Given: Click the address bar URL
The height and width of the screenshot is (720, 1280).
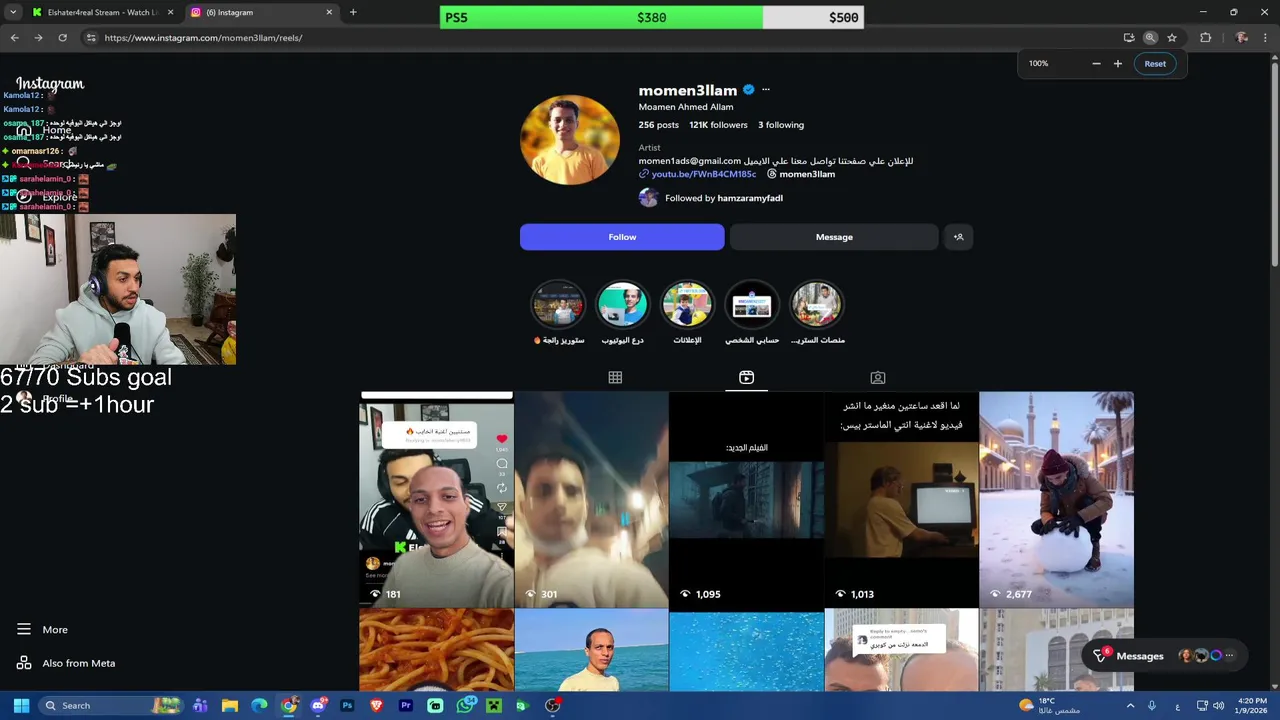Looking at the screenshot, I should coord(203,38).
